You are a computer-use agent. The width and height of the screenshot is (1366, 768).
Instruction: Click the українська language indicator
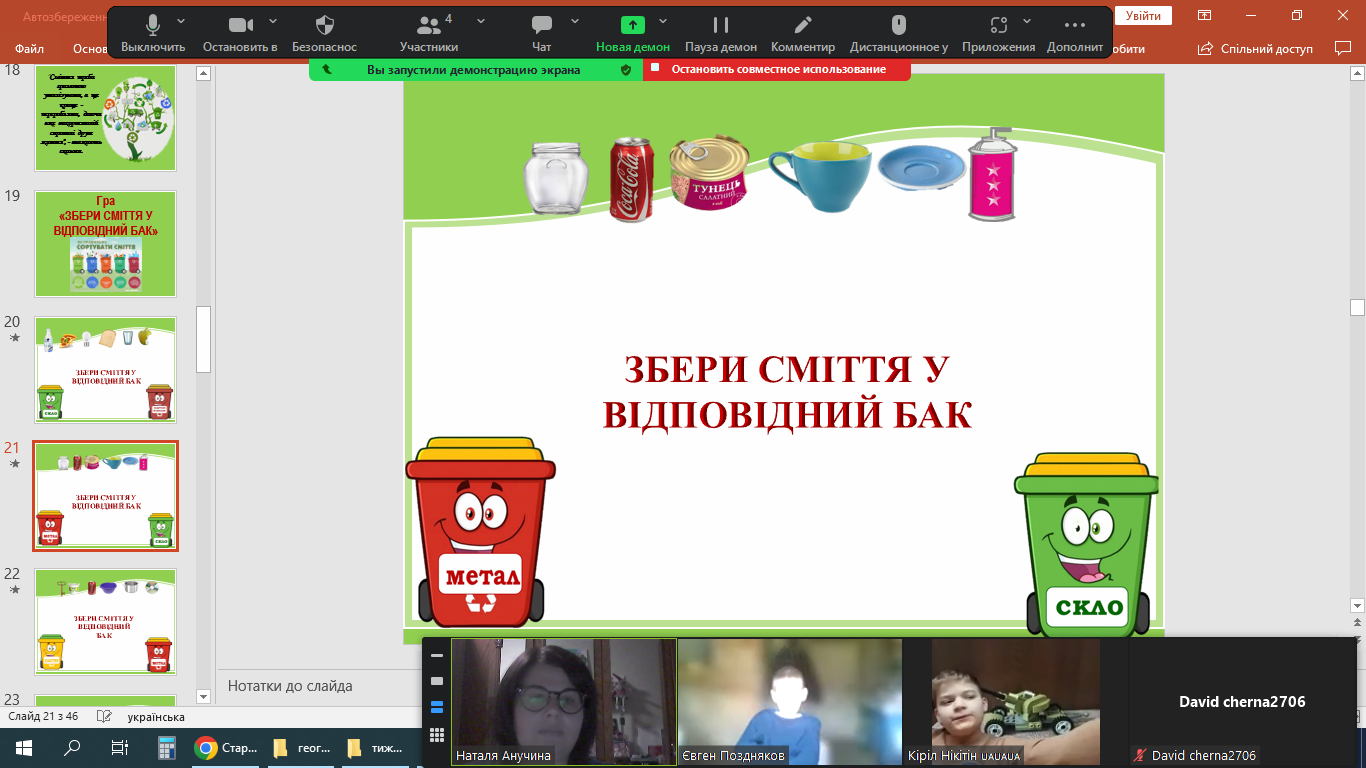coord(156,717)
